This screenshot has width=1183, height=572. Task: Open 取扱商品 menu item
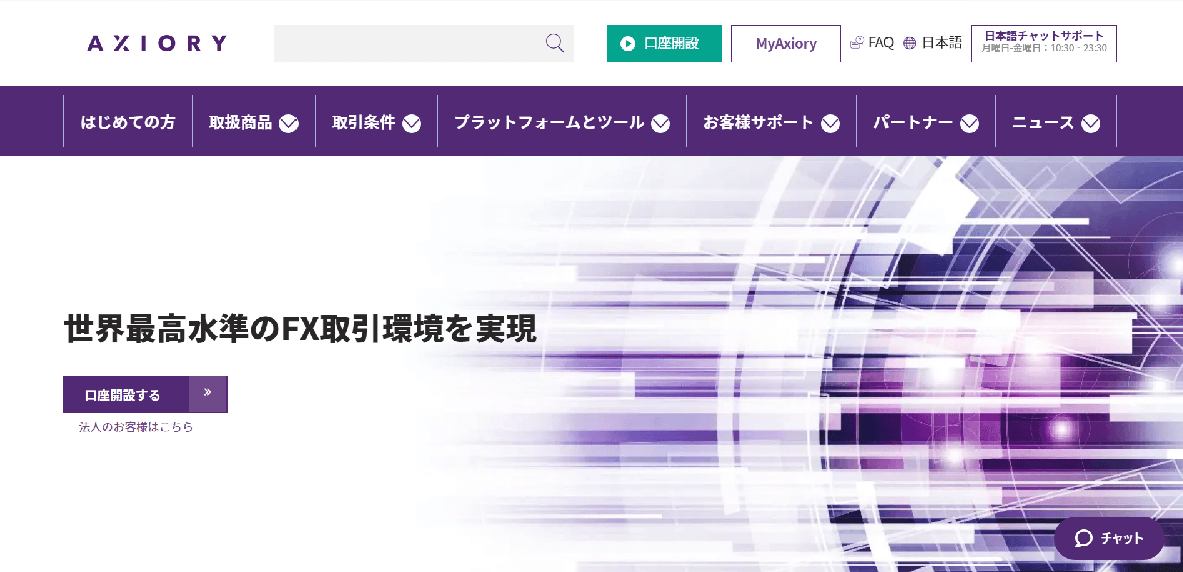[241, 122]
